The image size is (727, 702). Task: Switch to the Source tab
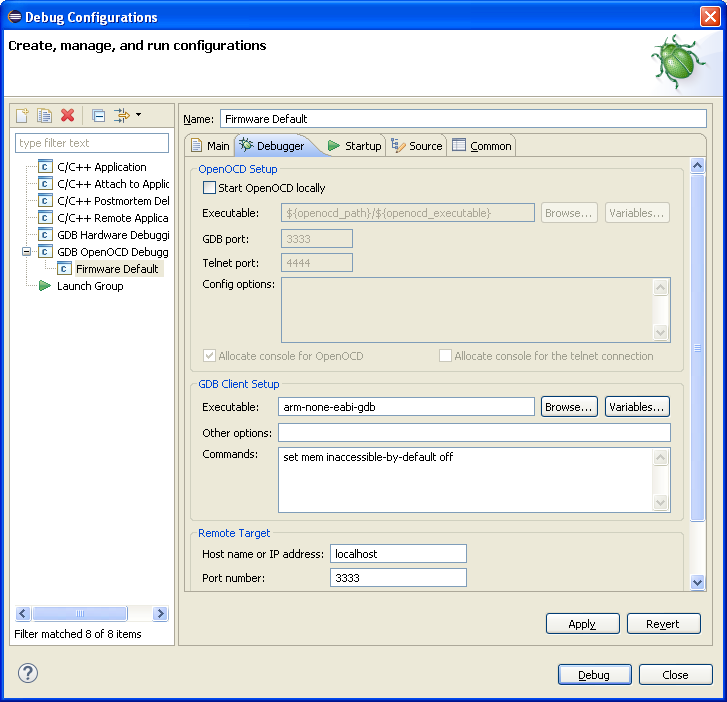tap(416, 146)
